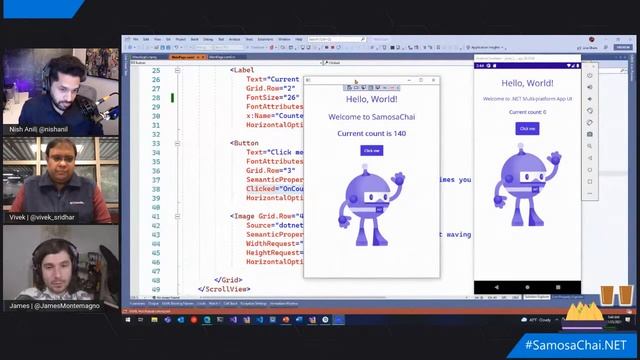Viewport: 640px width, 360px height.
Task: Click the emulator volume up icon
Action: 590,87
